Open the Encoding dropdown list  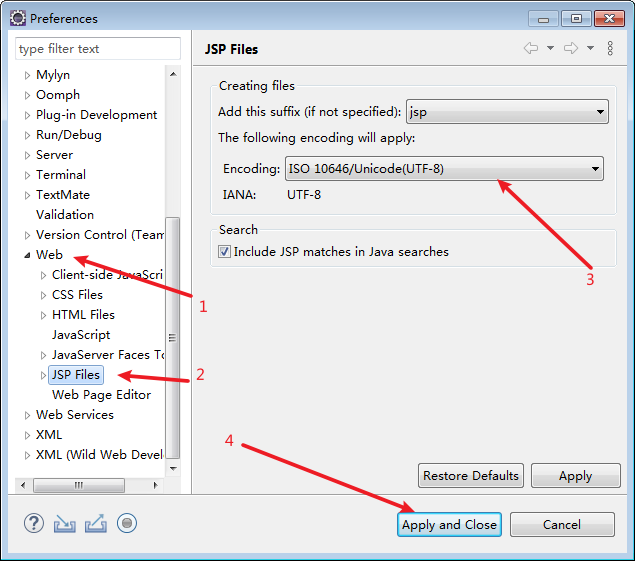[444, 169]
